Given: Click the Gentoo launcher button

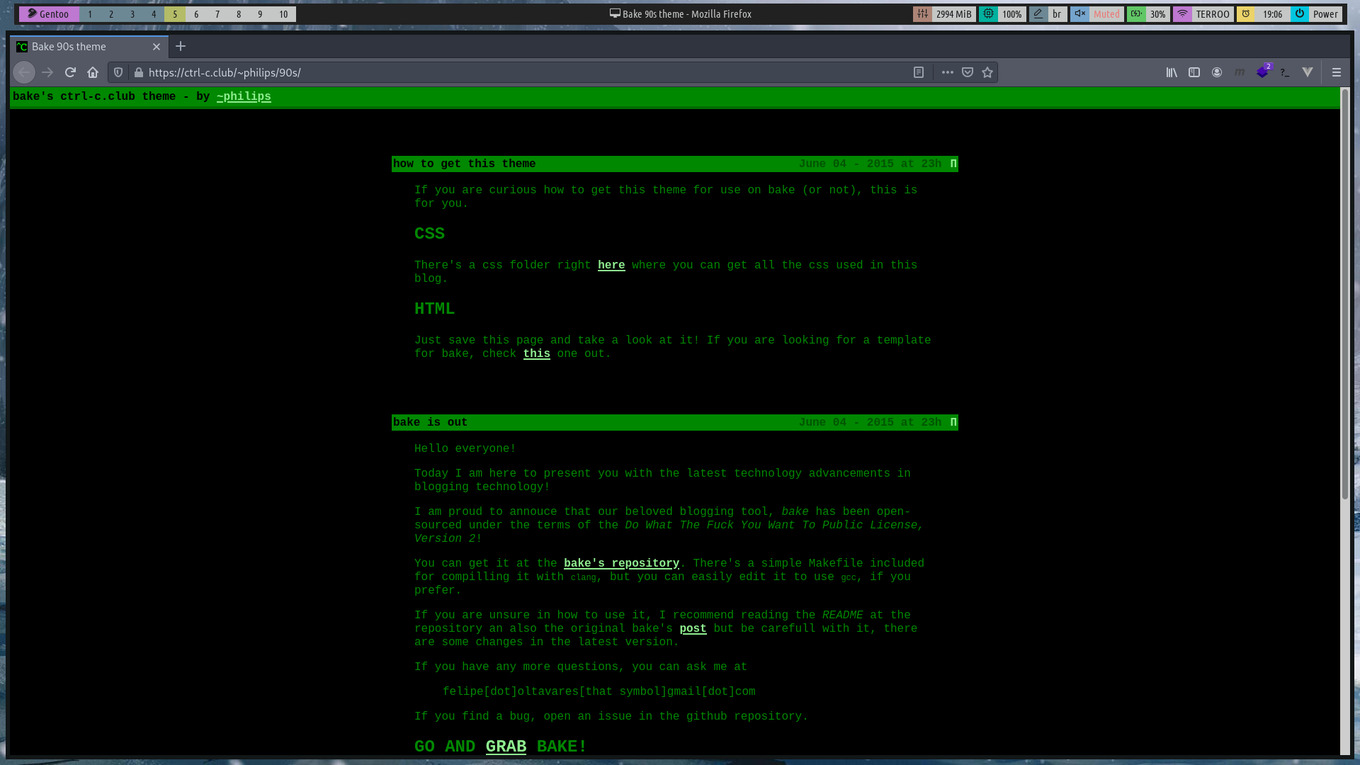Looking at the screenshot, I should [x=48, y=14].
